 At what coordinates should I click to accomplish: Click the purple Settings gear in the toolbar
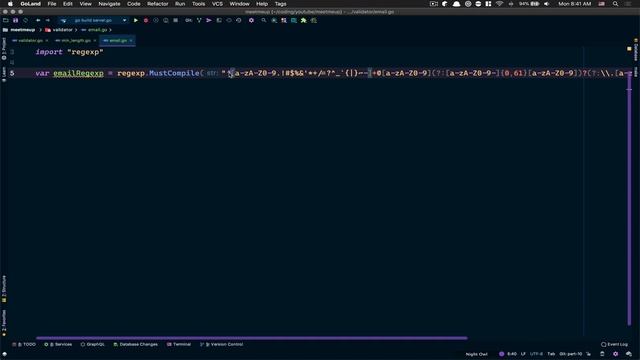(x=251, y=20)
